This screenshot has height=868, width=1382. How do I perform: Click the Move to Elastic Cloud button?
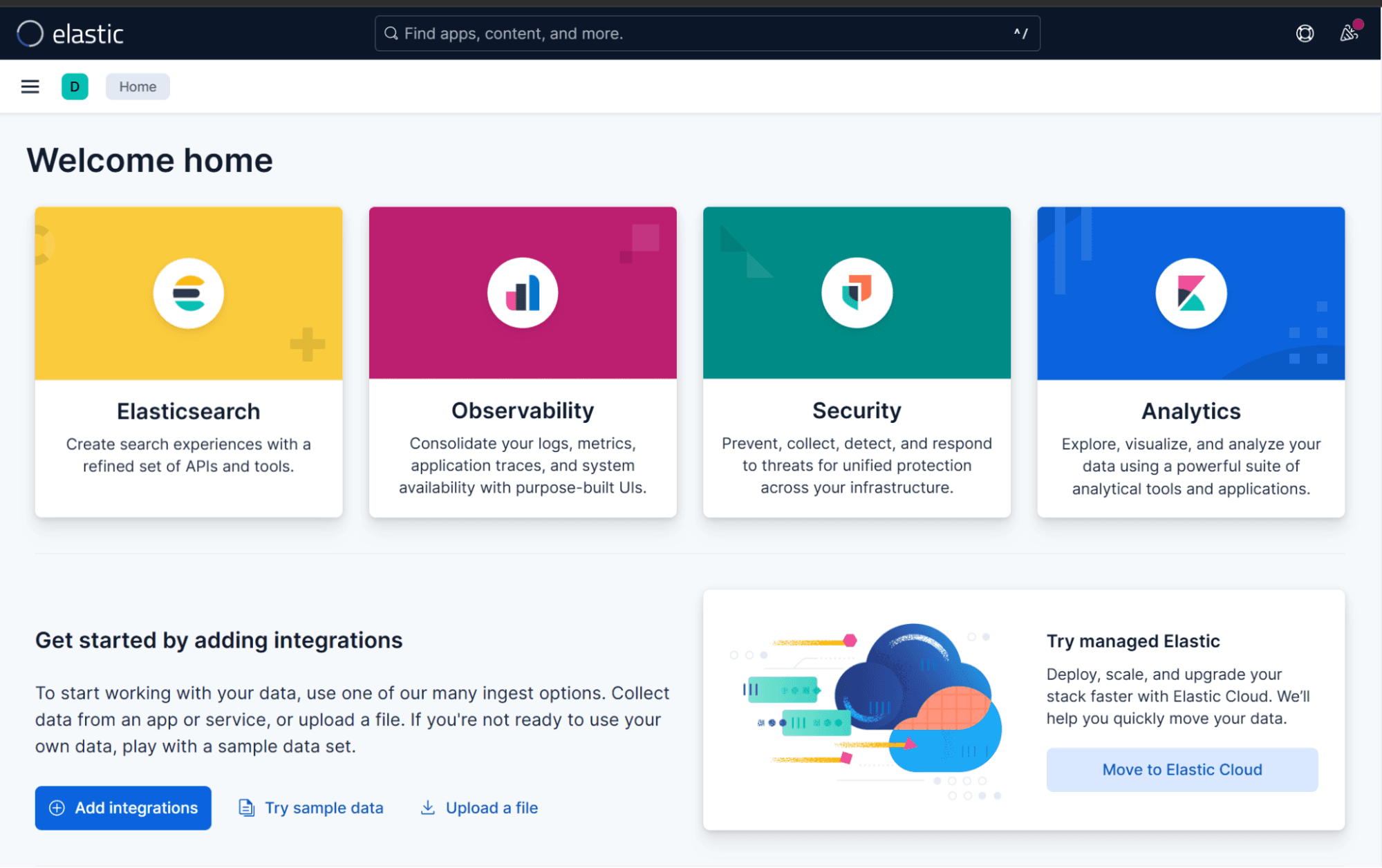(1182, 769)
